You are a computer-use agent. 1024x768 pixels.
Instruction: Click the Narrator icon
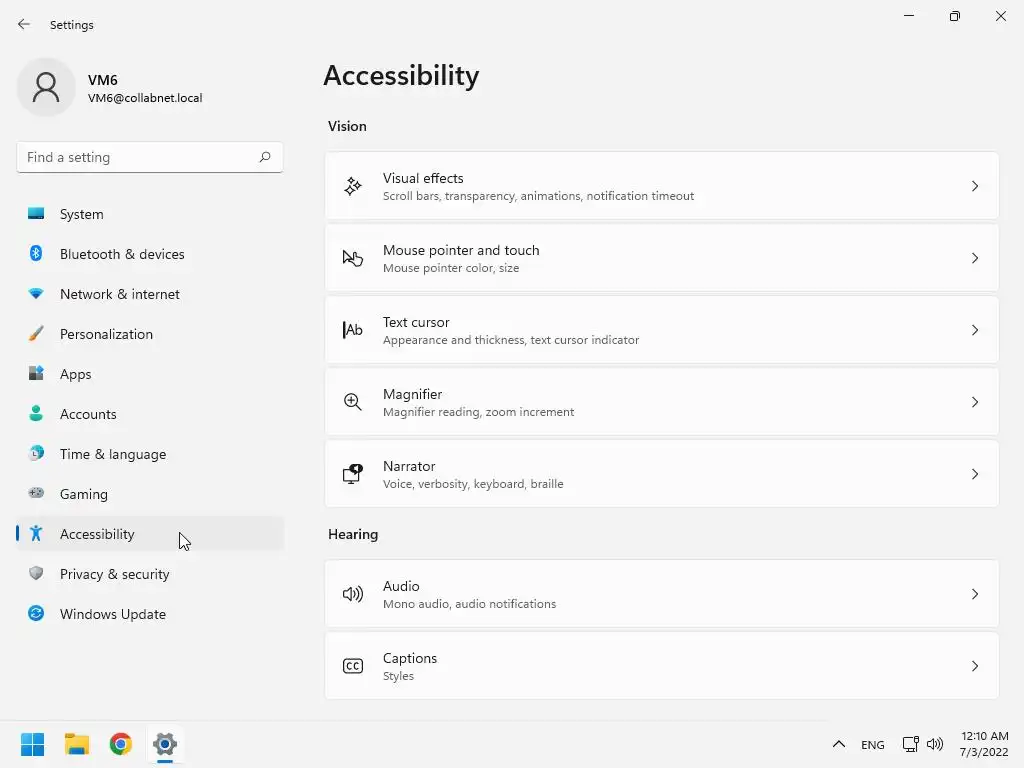tap(353, 474)
